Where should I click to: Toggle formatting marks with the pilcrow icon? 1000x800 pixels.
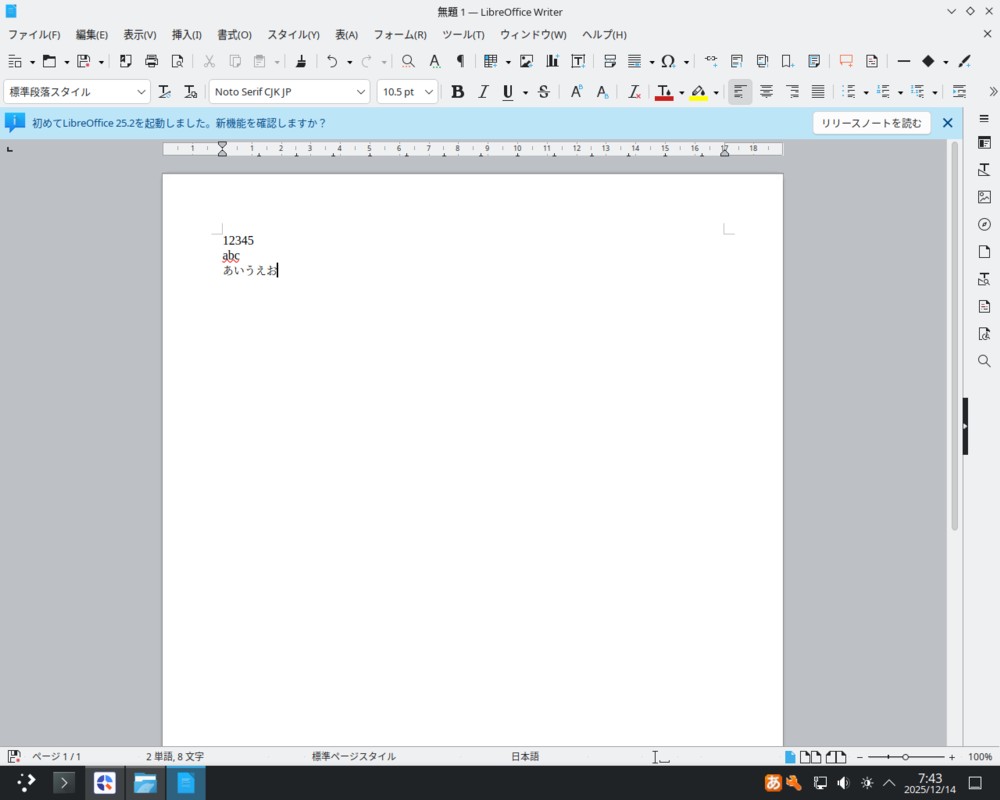[460, 61]
